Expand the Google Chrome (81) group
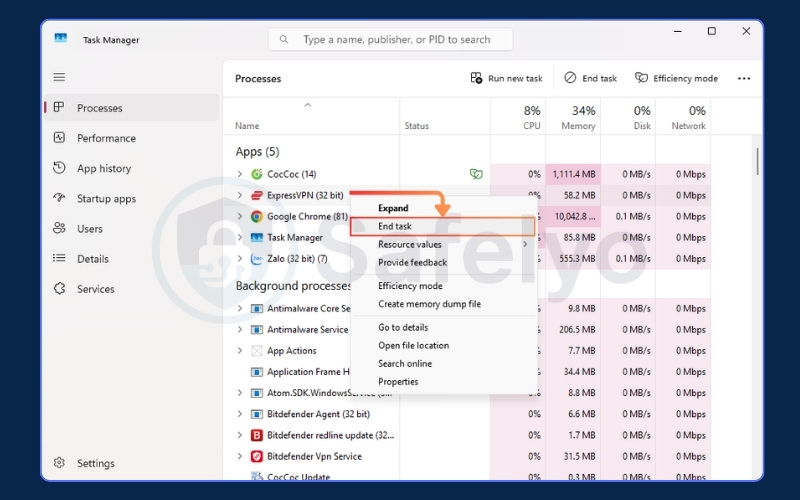The height and width of the screenshot is (500, 800). click(240, 216)
